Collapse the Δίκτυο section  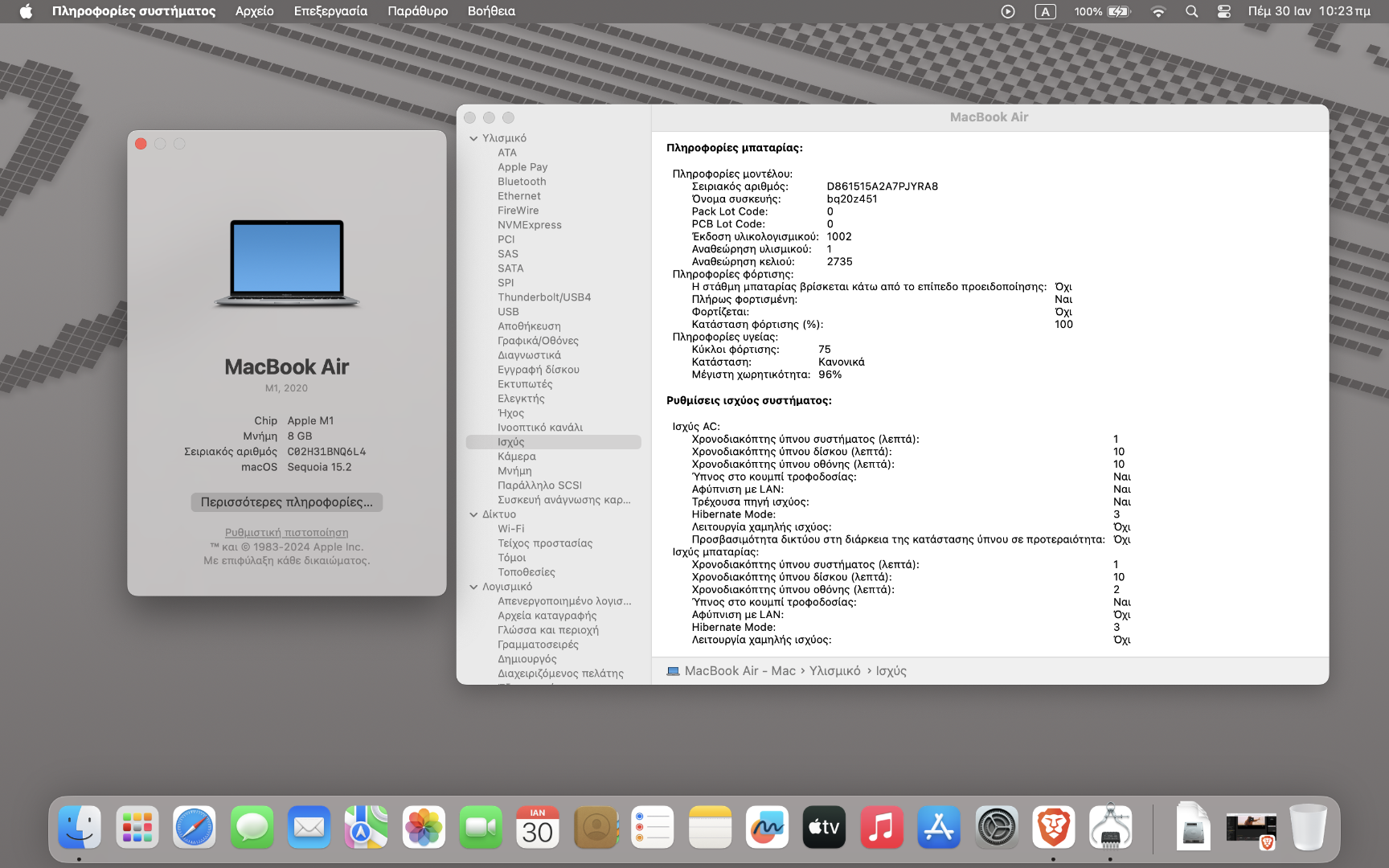tap(473, 514)
